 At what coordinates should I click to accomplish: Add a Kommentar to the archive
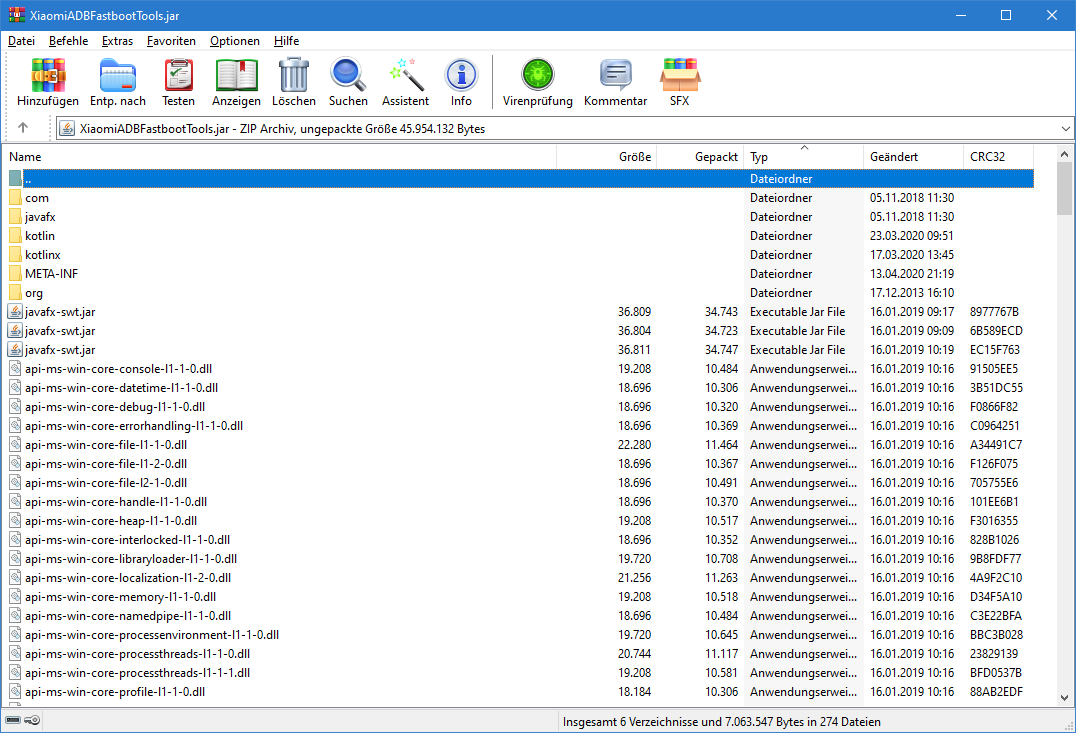616,75
